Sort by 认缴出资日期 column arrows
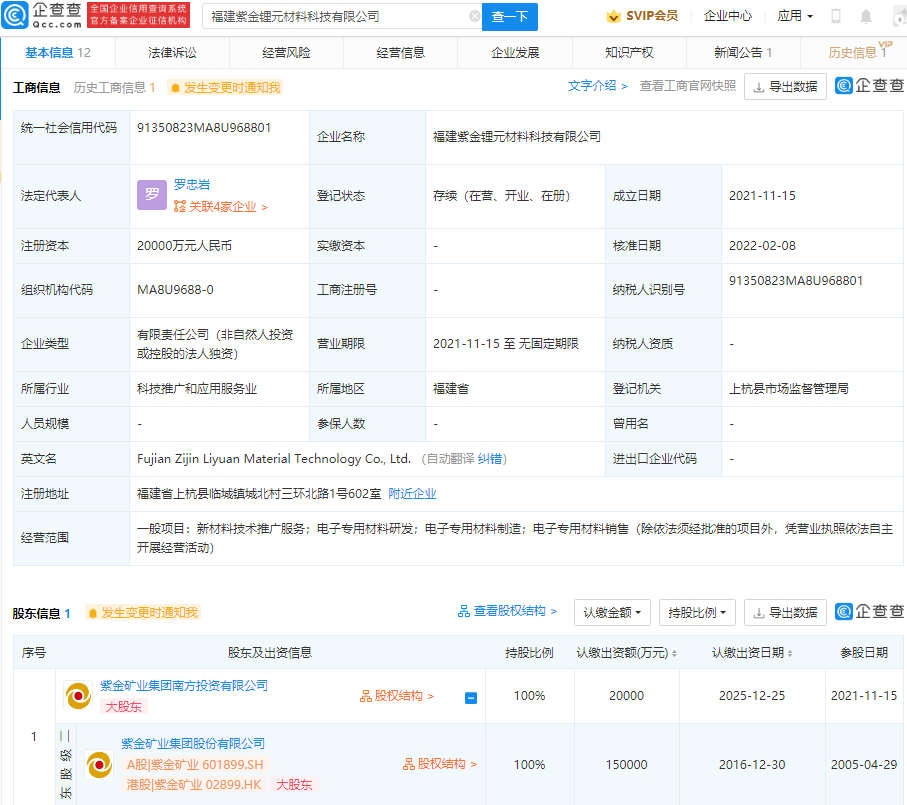The width and height of the screenshot is (907, 805). click(x=790, y=653)
